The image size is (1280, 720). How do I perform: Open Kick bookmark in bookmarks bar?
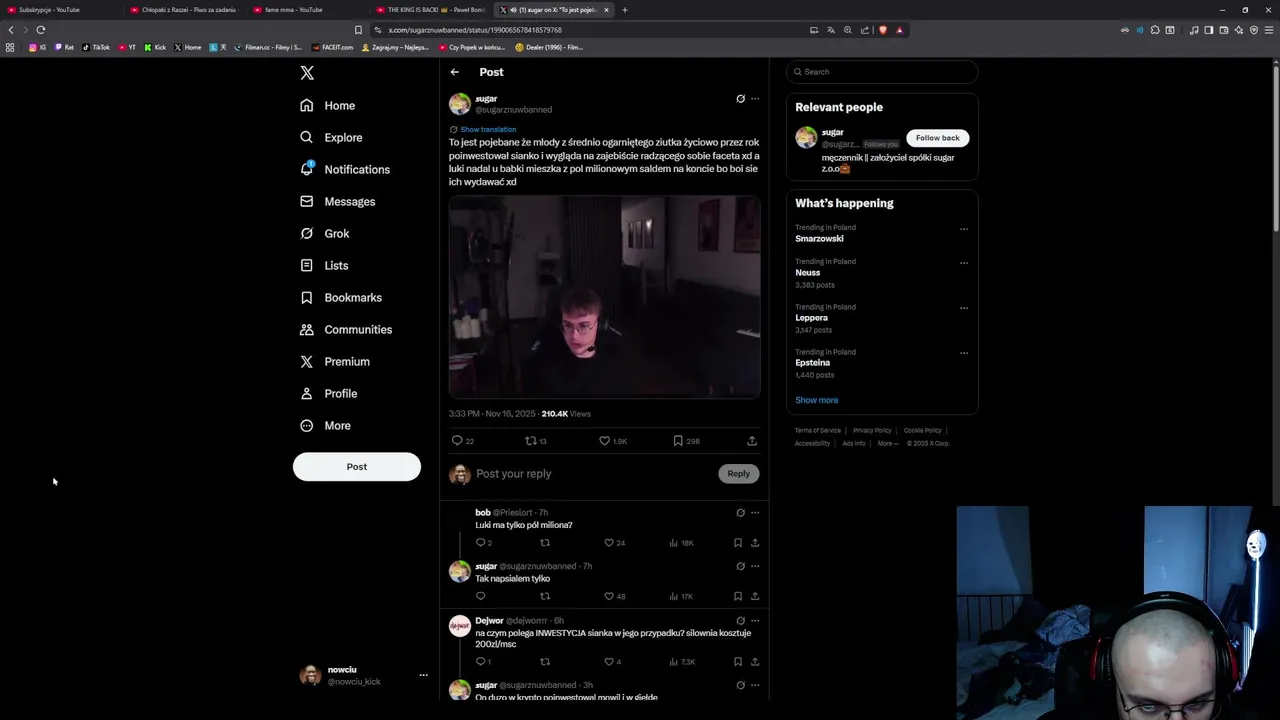point(155,47)
